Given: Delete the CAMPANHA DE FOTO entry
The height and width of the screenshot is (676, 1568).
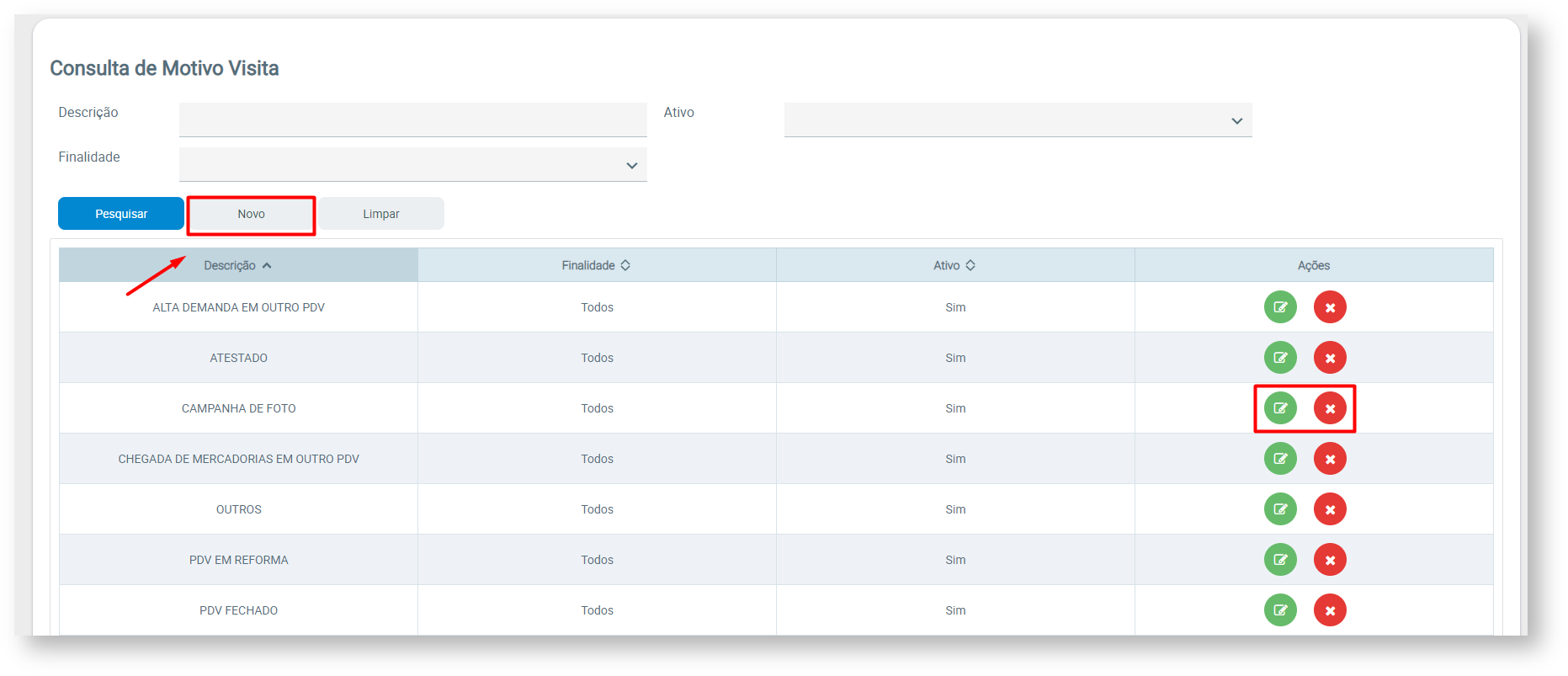Looking at the screenshot, I should point(1330,408).
